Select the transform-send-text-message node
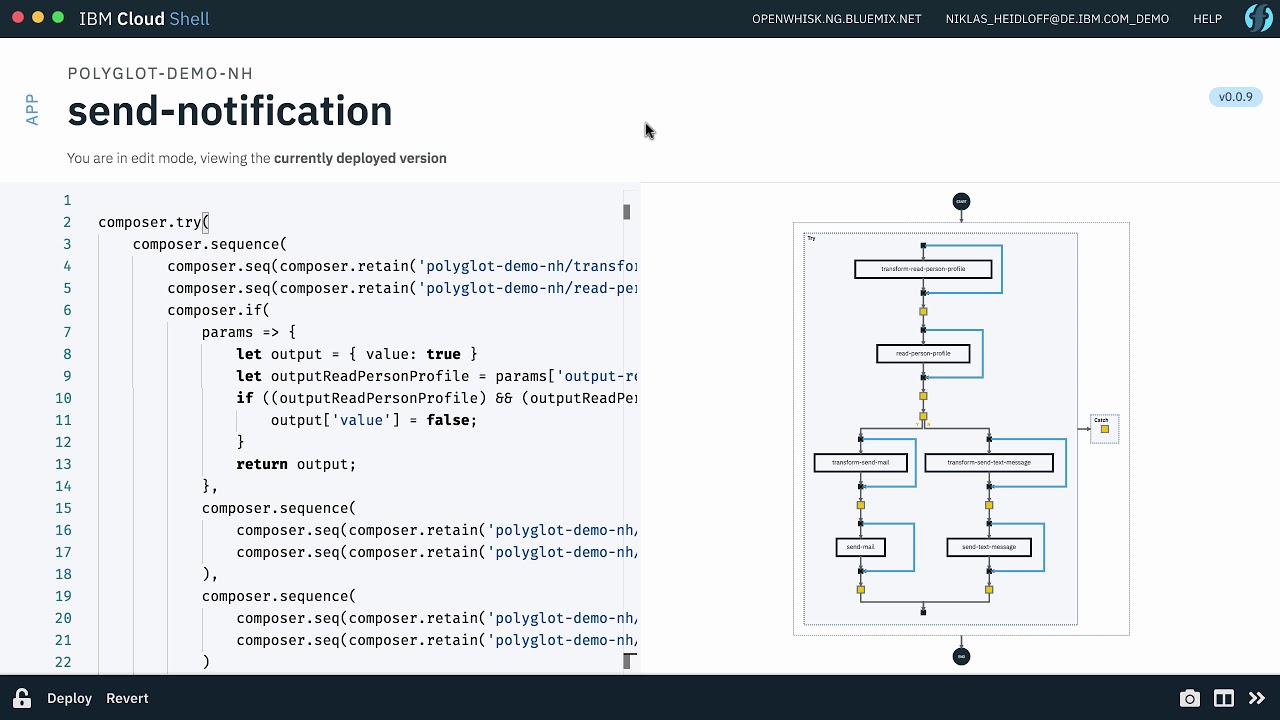 (989, 462)
